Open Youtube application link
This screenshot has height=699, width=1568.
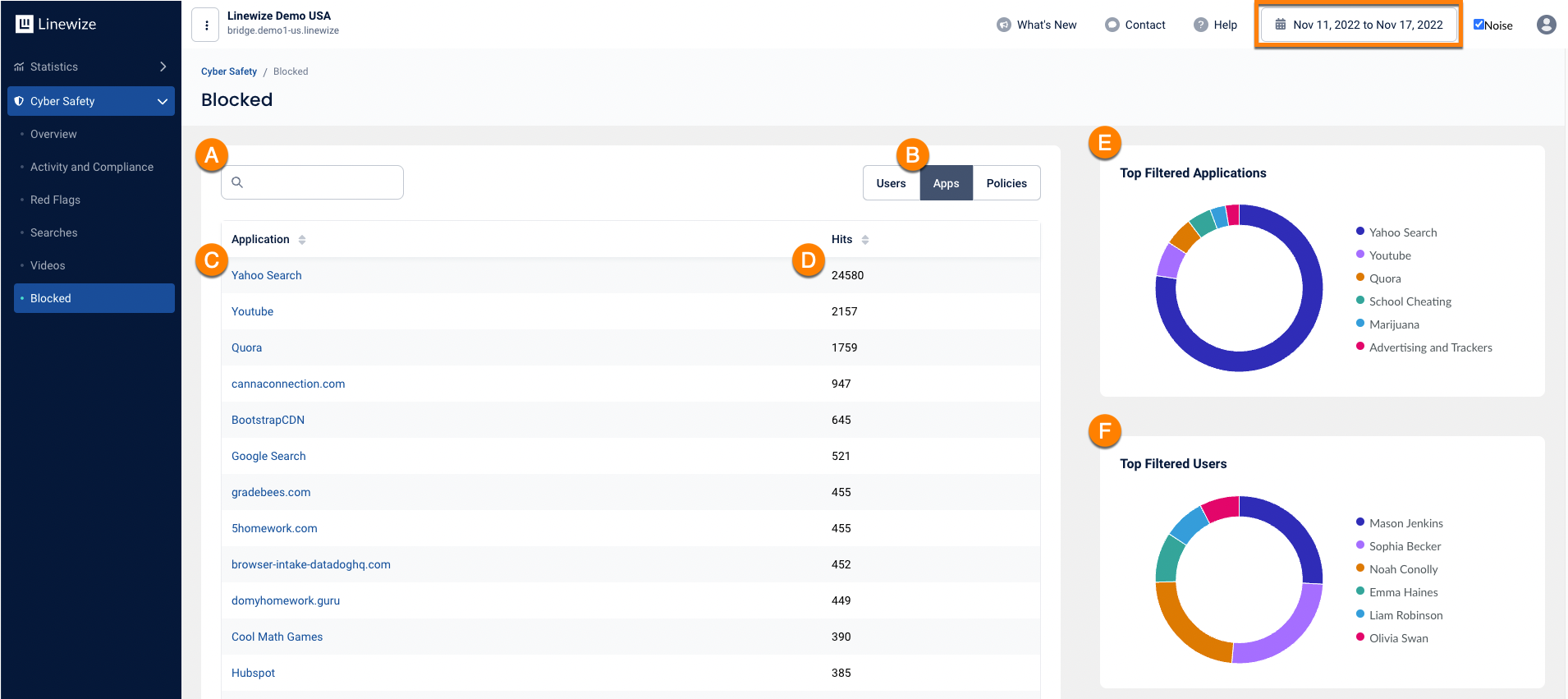pyautogui.click(x=252, y=311)
